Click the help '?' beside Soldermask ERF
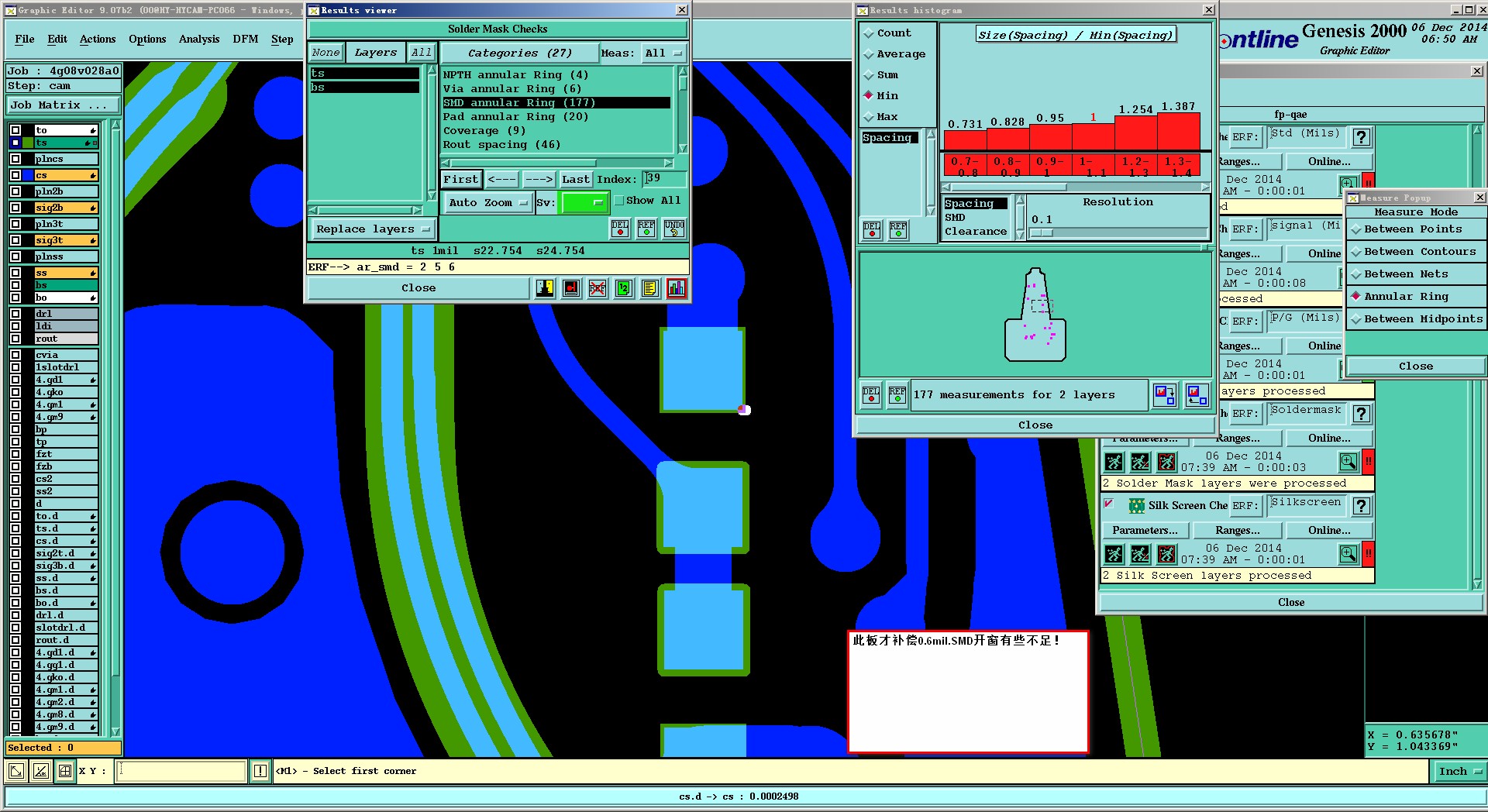 (1362, 414)
